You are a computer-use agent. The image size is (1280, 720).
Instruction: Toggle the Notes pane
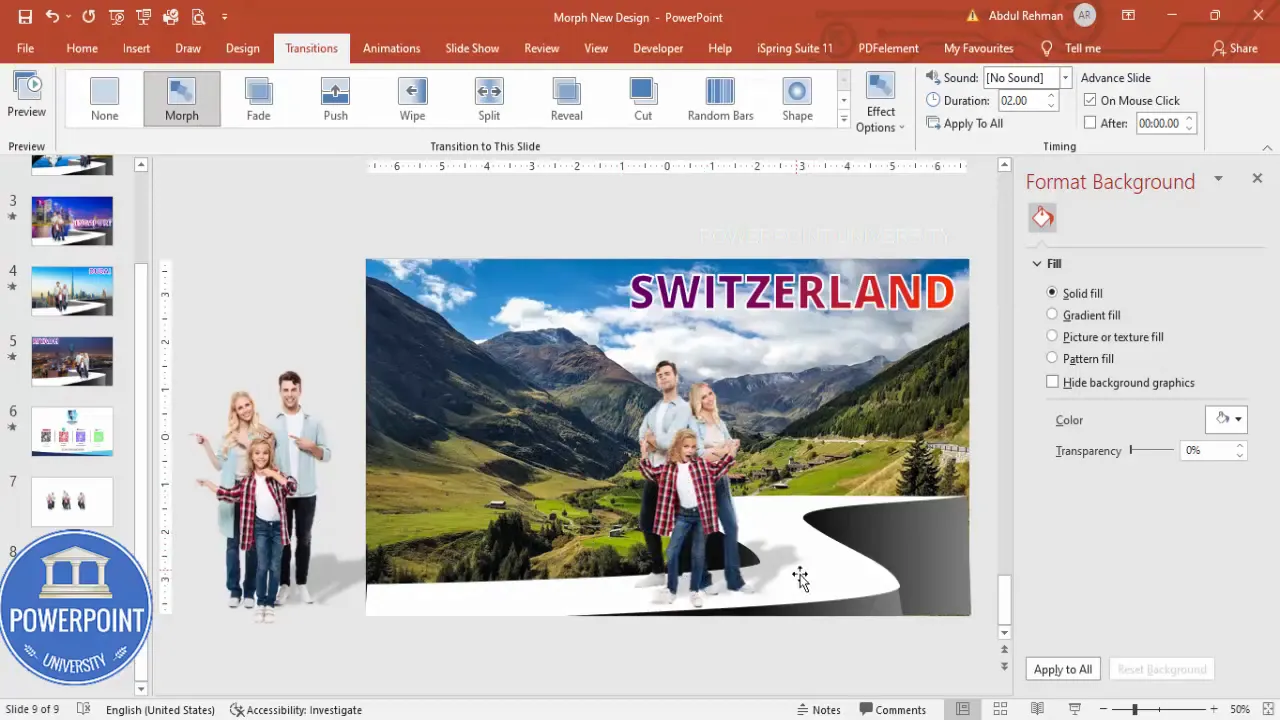coord(818,709)
